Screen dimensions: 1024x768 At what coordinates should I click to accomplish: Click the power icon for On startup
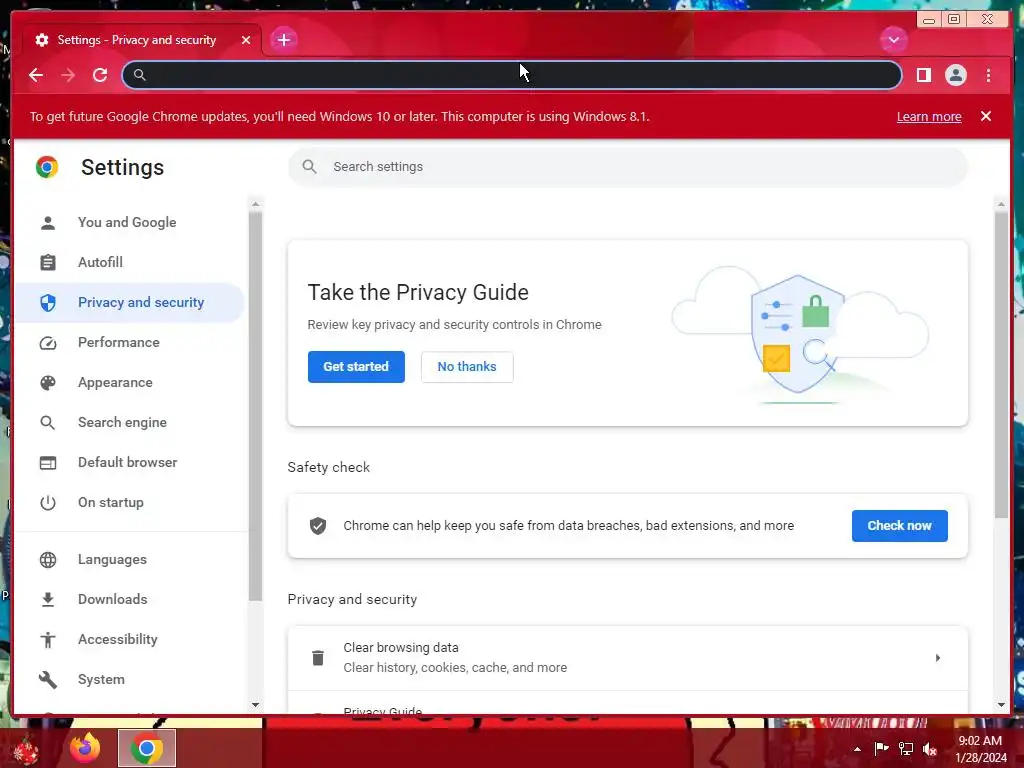coord(48,503)
